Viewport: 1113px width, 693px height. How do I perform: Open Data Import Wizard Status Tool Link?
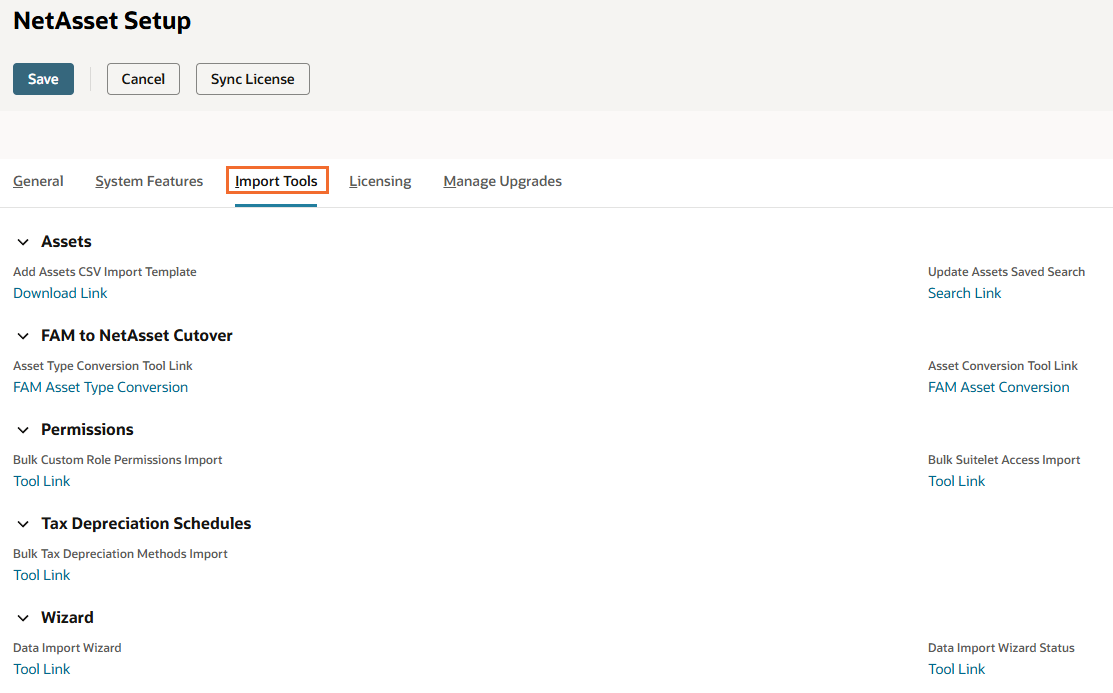coord(956,669)
